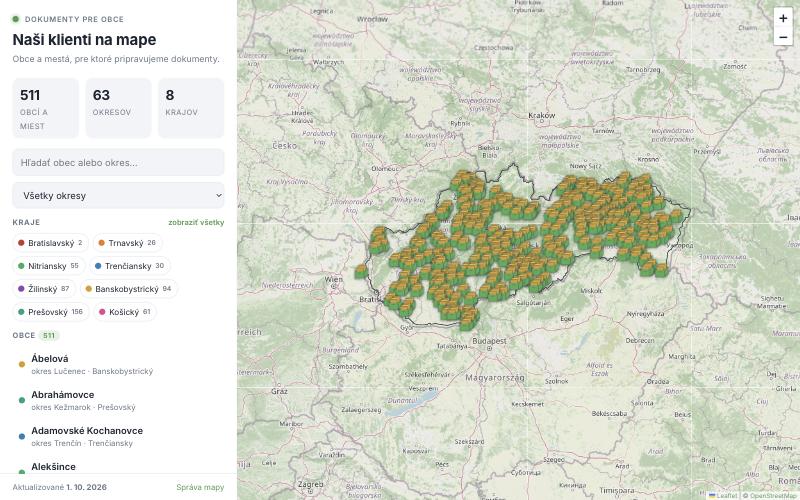Click the okres Trenčín · Trenčiansky subtitle
This screenshot has width=800, height=500.
[82, 443]
